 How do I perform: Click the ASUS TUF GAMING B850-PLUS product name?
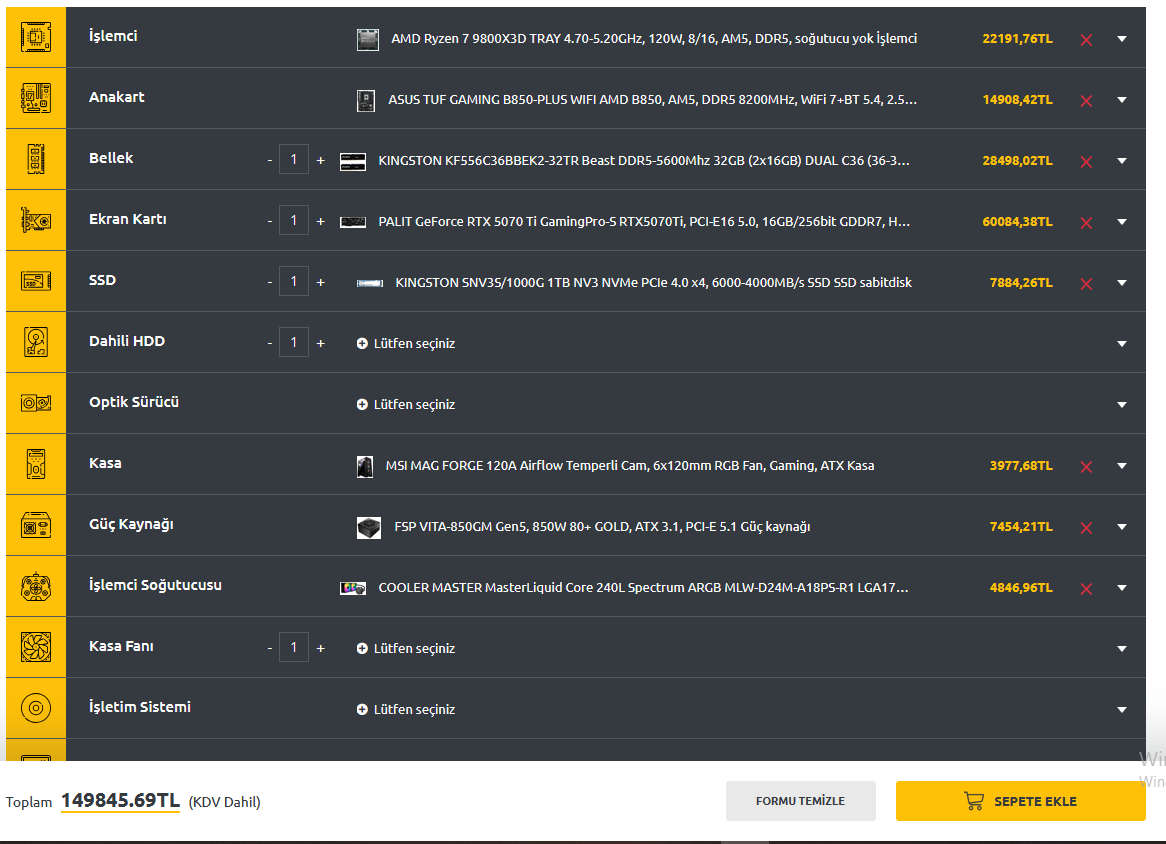[x=652, y=100]
